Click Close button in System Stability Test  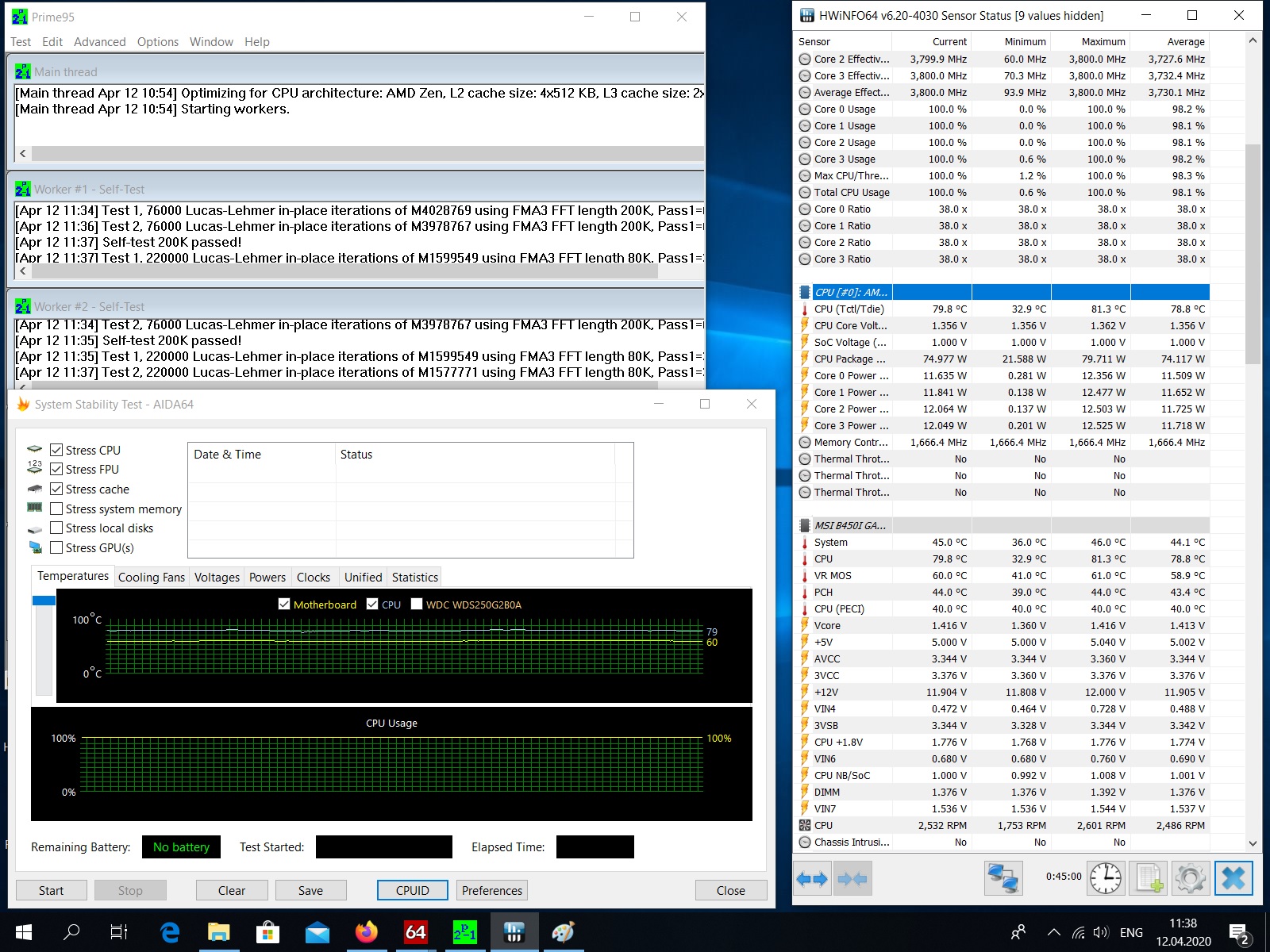point(731,890)
